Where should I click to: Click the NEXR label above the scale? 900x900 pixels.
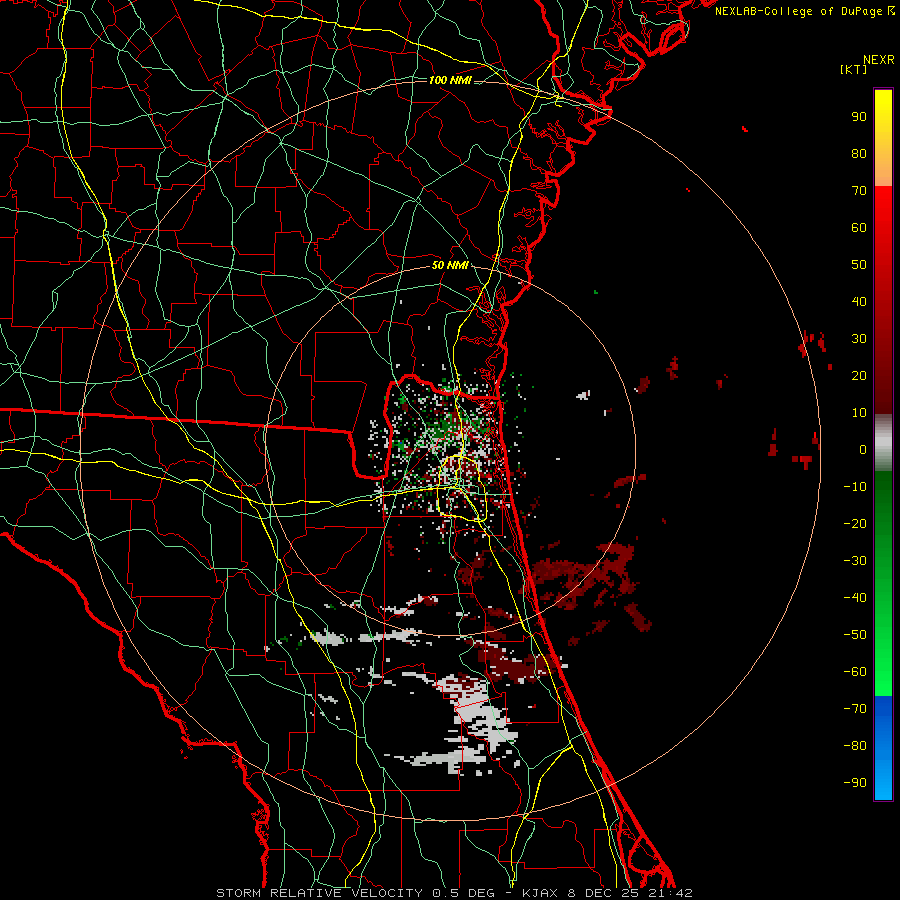tap(879, 60)
